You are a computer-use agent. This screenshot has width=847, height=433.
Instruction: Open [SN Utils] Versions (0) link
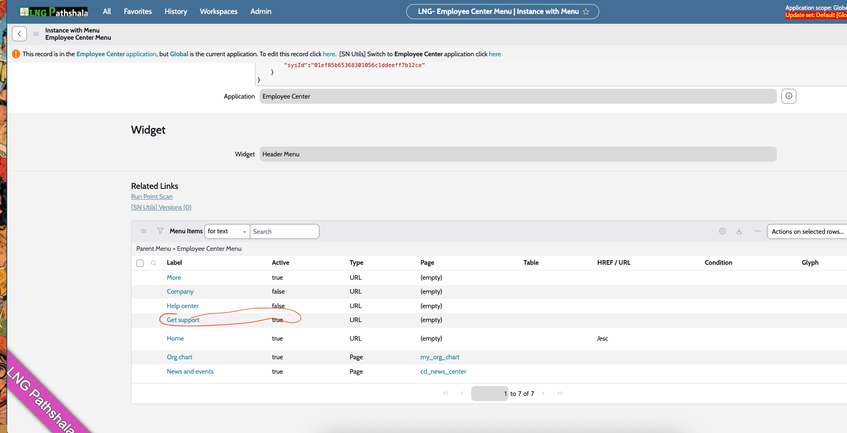161,207
